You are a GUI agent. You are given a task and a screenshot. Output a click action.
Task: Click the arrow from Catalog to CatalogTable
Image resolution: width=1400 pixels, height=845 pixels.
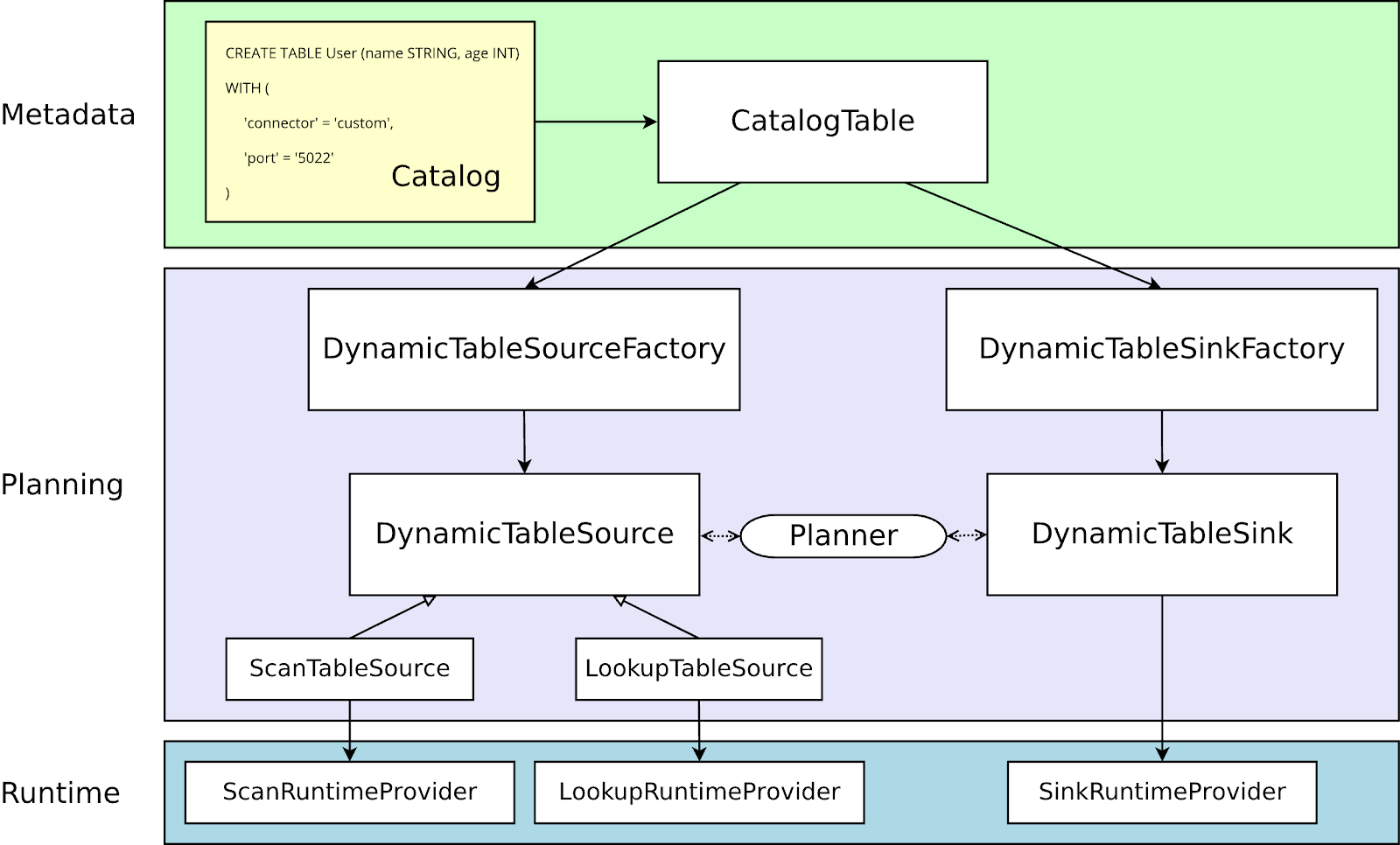(x=593, y=120)
